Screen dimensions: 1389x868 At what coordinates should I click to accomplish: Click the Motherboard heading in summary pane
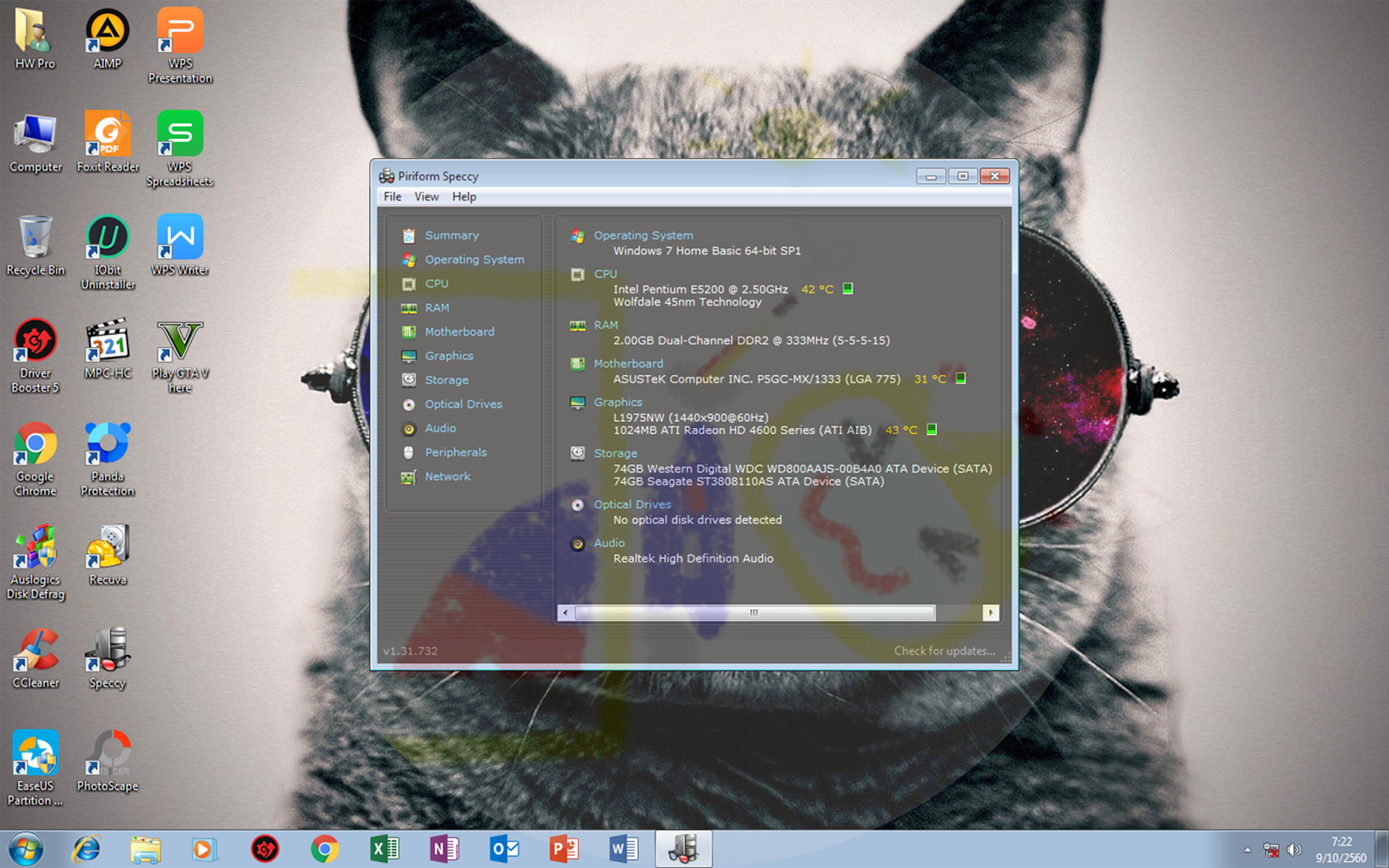629,364
